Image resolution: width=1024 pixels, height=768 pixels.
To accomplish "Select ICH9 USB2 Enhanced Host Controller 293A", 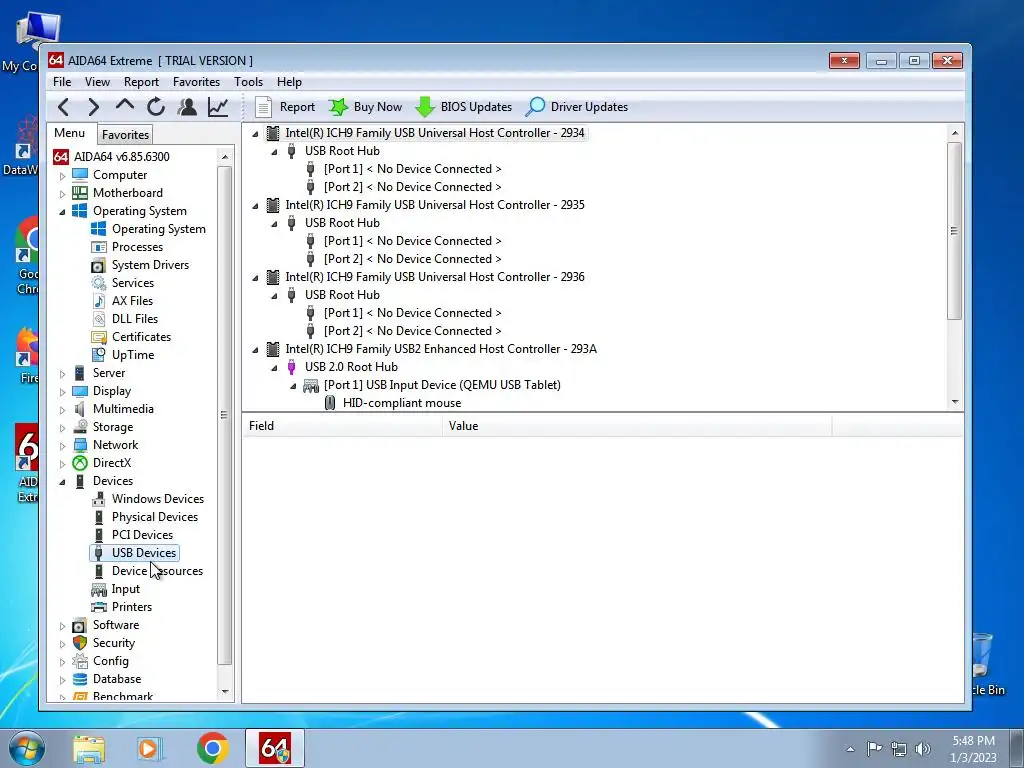I will 441,349.
